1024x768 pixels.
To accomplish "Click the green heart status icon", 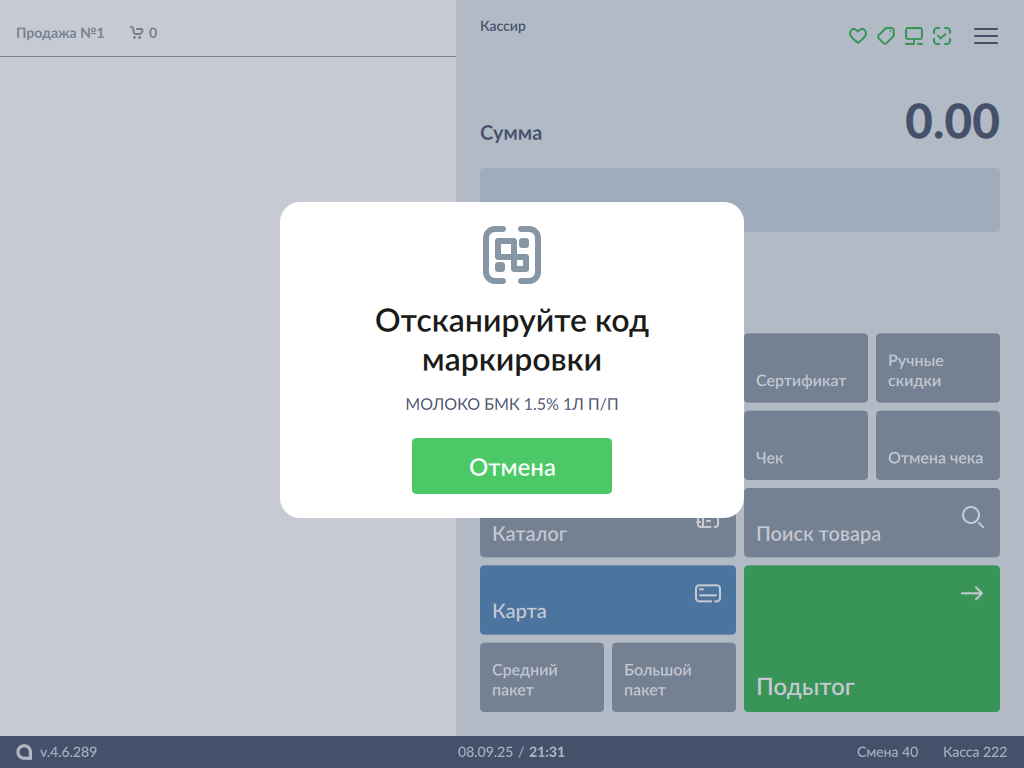I will pyautogui.click(x=857, y=36).
